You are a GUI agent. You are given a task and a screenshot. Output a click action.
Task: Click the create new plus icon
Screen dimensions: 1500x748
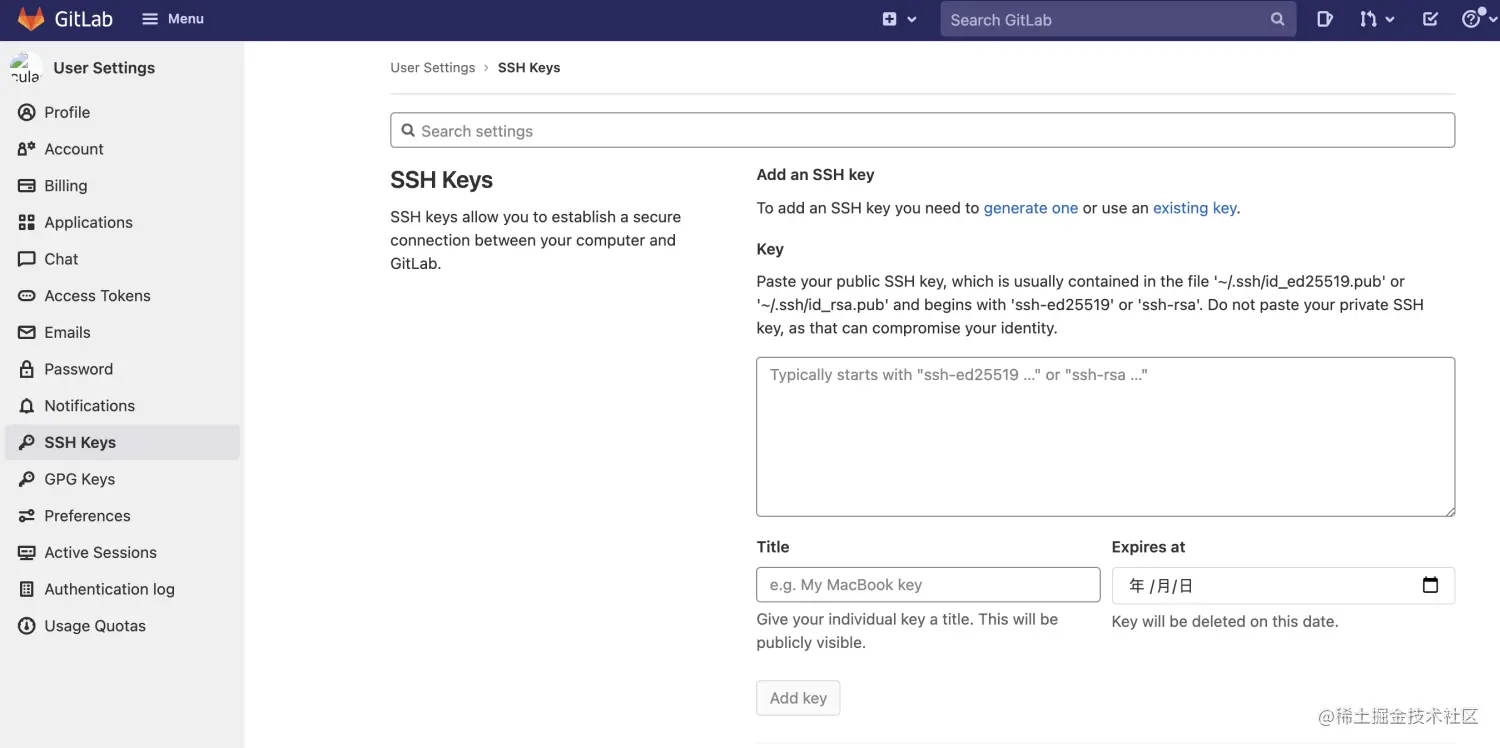889,19
